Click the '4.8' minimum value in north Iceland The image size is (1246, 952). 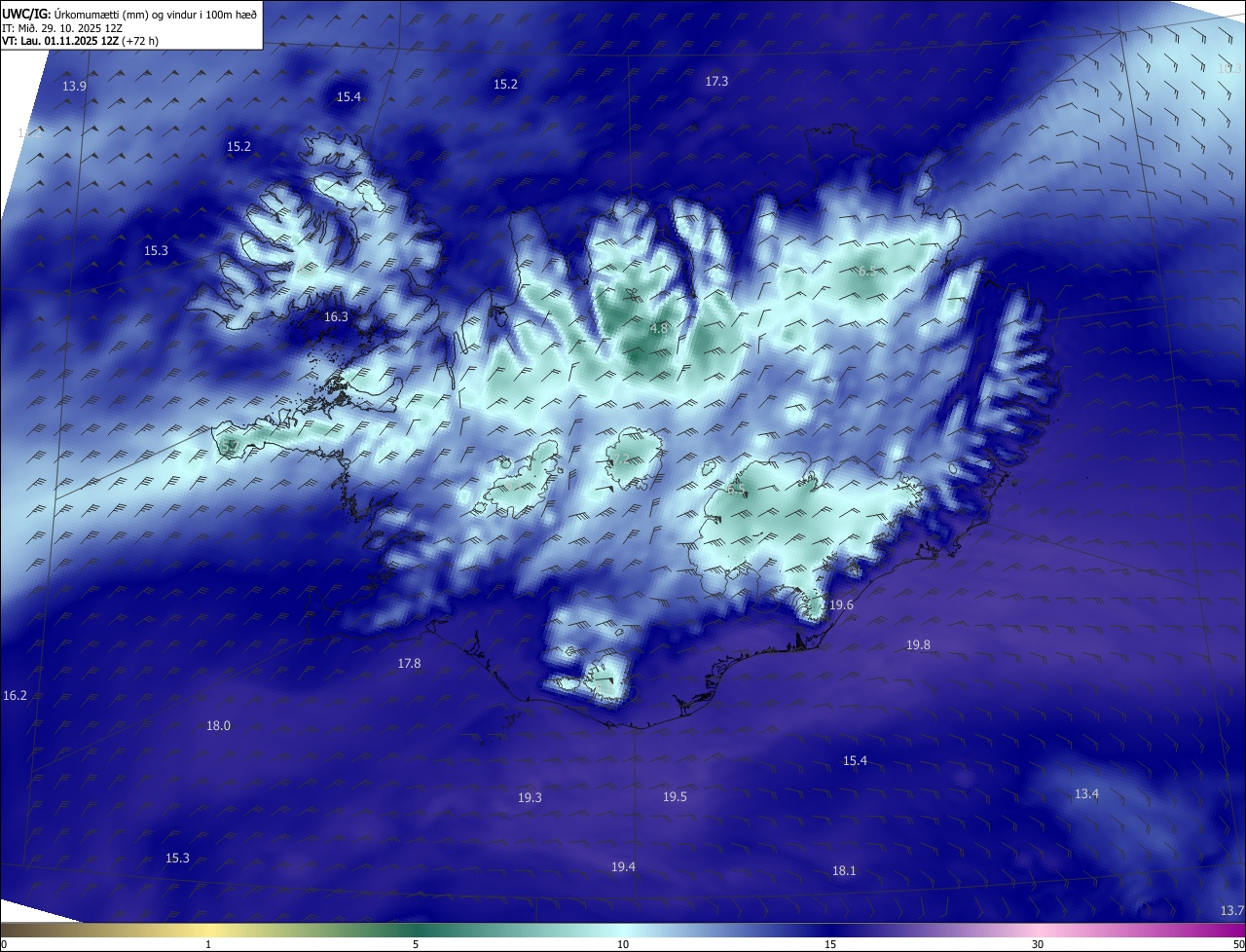click(x=659, y=329)
